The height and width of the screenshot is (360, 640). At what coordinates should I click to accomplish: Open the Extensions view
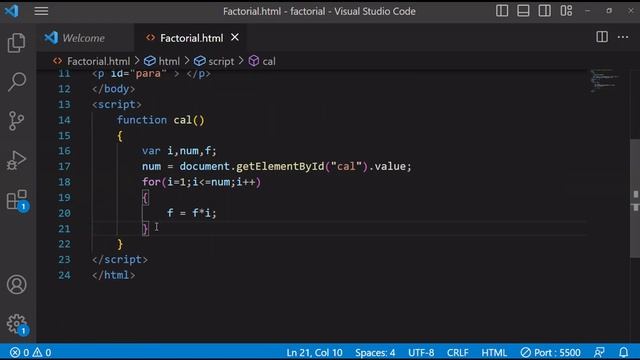(x=17, y=200)
